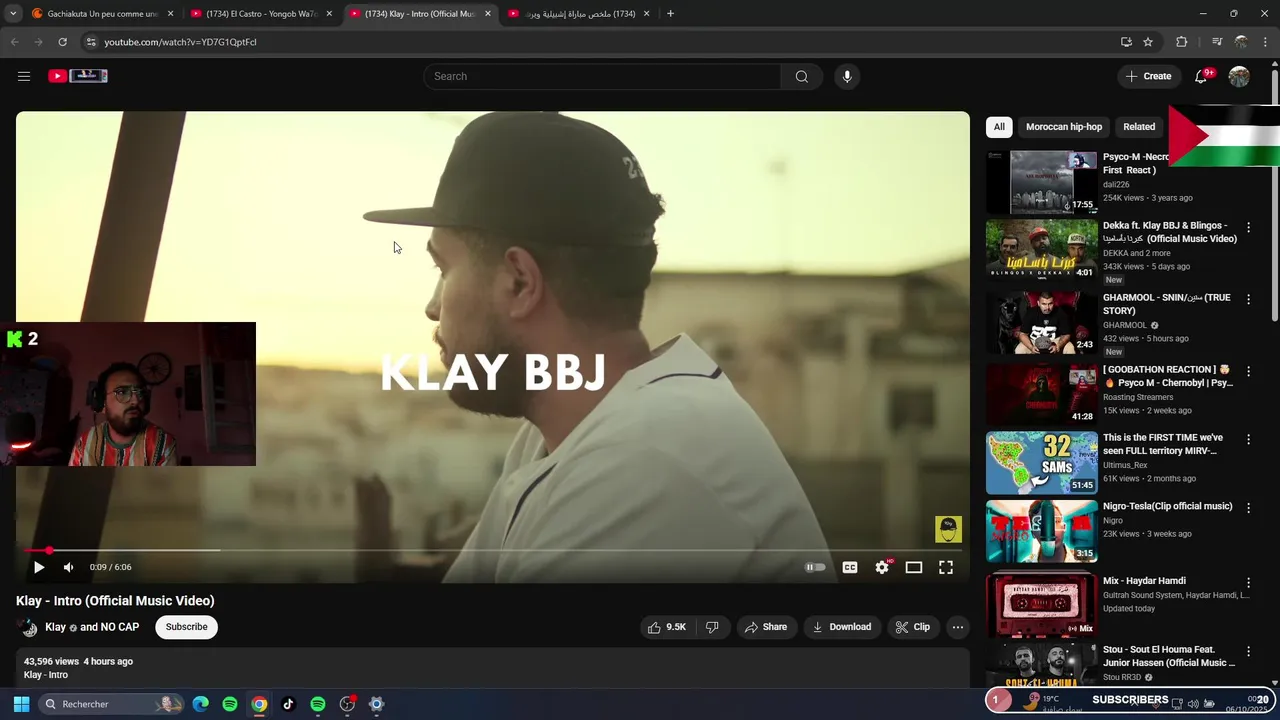The height and width of the screenshot is (720, 1280).
Task: Download the video
Action: click(842, 627)
